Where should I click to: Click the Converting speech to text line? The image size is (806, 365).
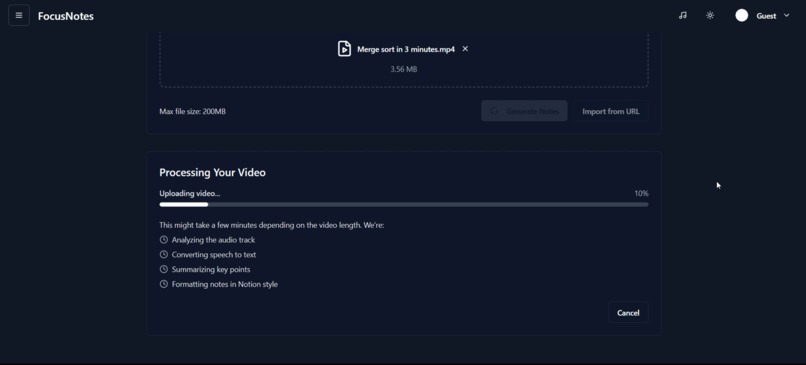point(214,255)
